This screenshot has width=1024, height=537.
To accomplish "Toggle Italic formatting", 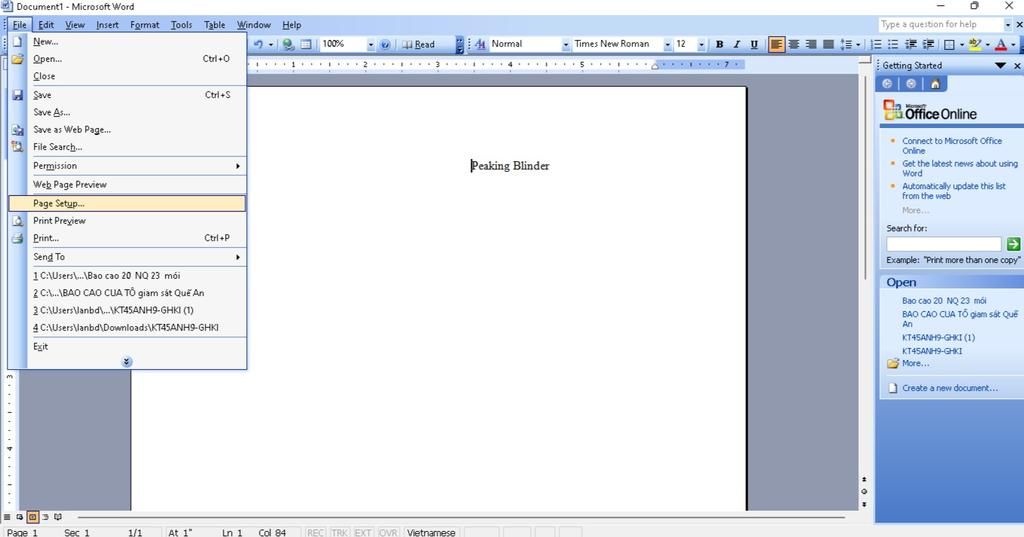I will pyautogui.click(x=737, y=44).
